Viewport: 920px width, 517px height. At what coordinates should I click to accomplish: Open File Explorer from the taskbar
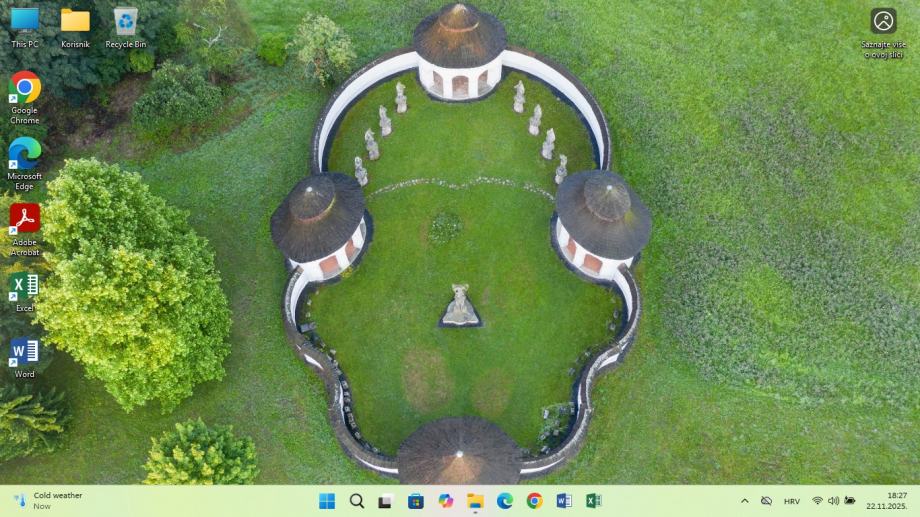(x=475, y=501)
